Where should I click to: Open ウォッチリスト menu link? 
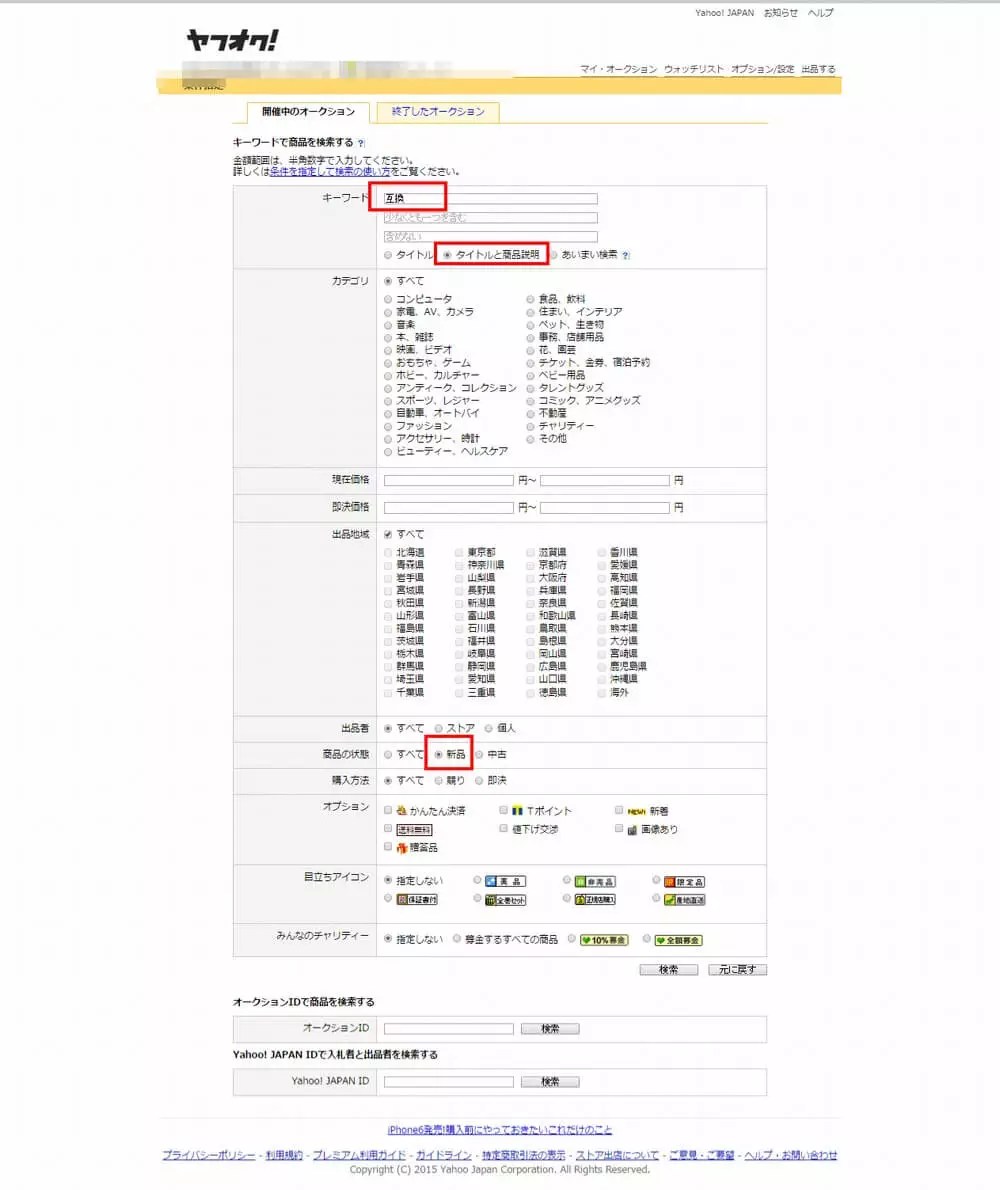693,69
